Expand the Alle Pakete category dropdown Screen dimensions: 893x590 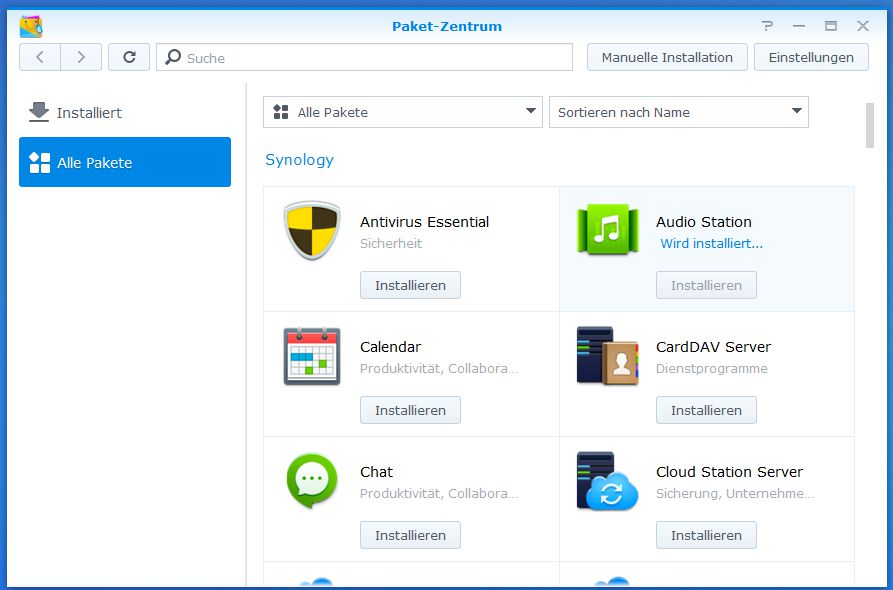(403, 112)
